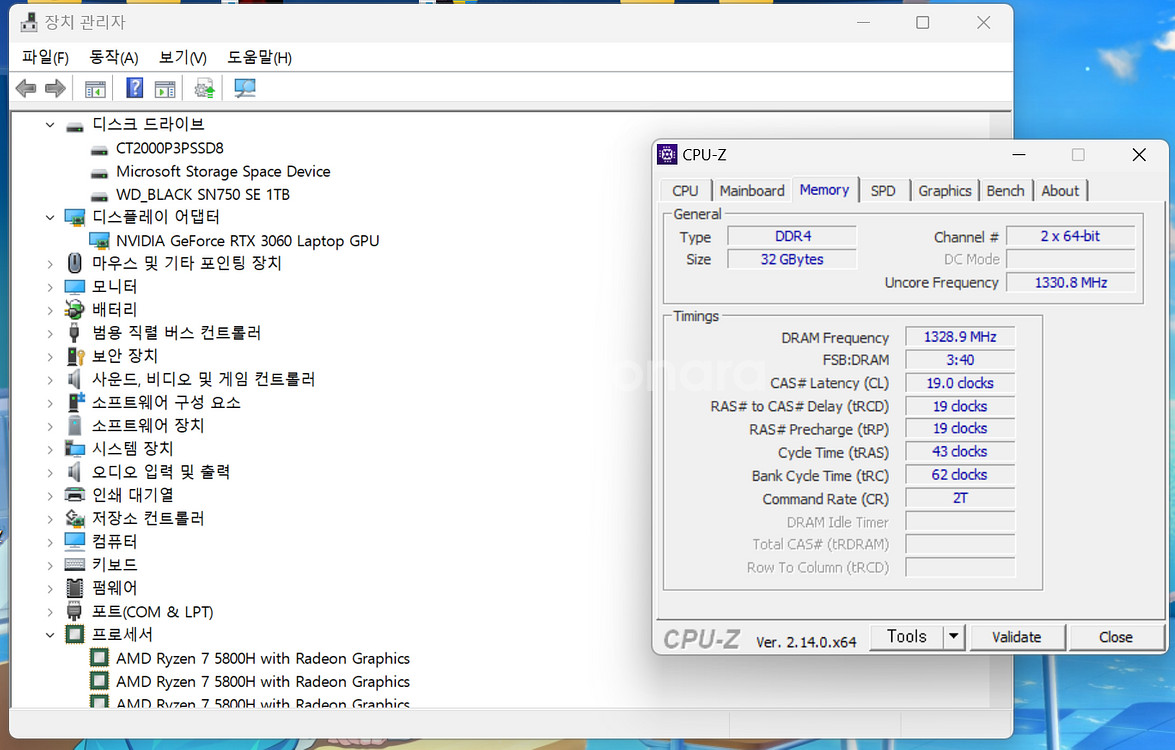This screenshot has height=750, width=1175.
Task: Click the 디스크 드라이브 disk icon
Action: tap(75, 126)
